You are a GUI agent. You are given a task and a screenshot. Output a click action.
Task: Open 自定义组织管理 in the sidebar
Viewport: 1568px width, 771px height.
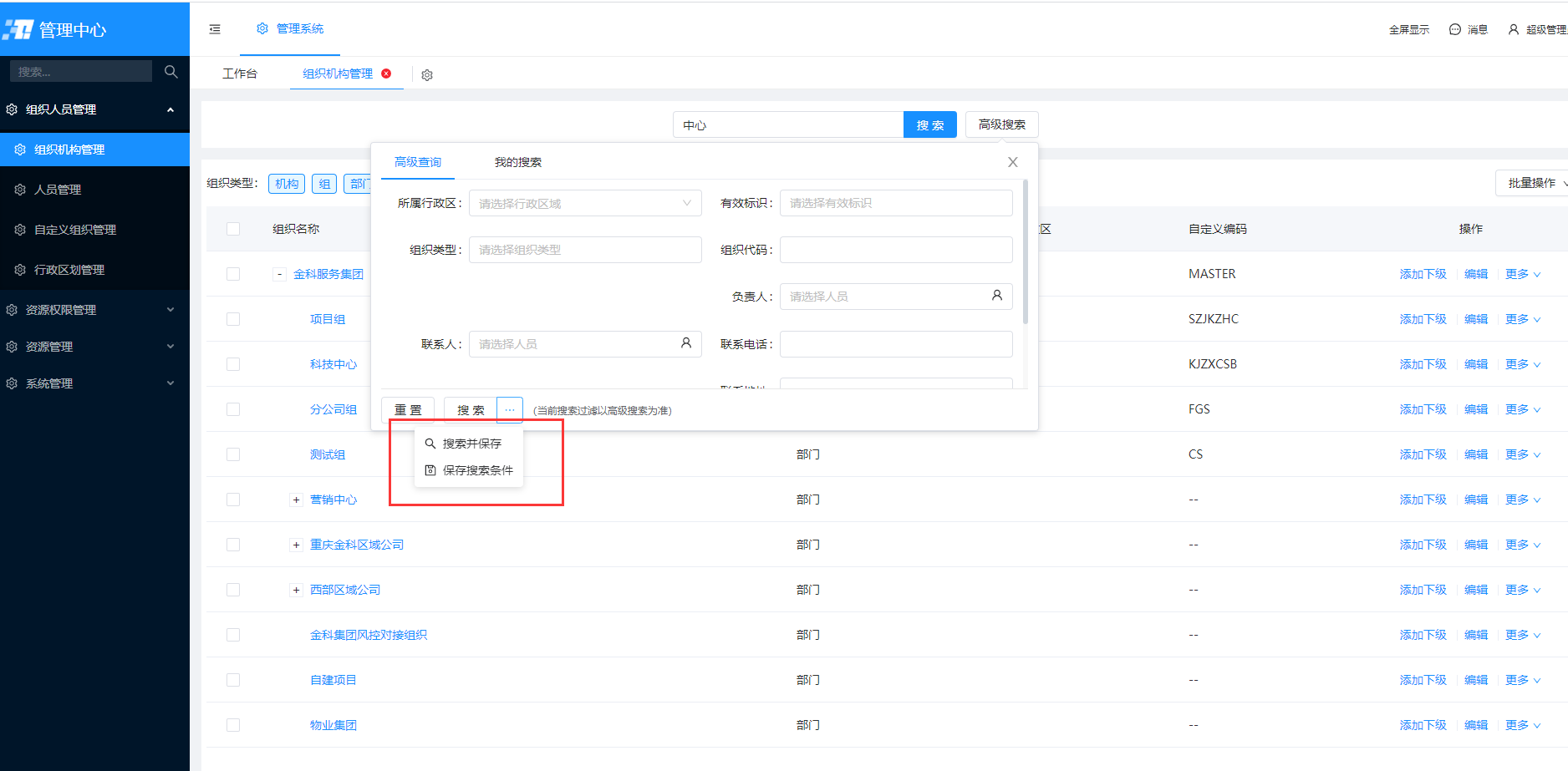tap(94, 230)
